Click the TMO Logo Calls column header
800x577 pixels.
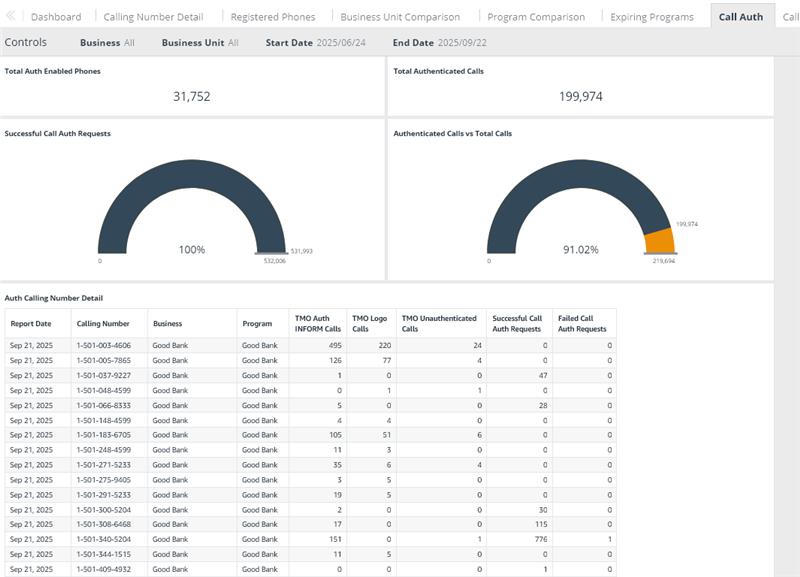[370, 323]
